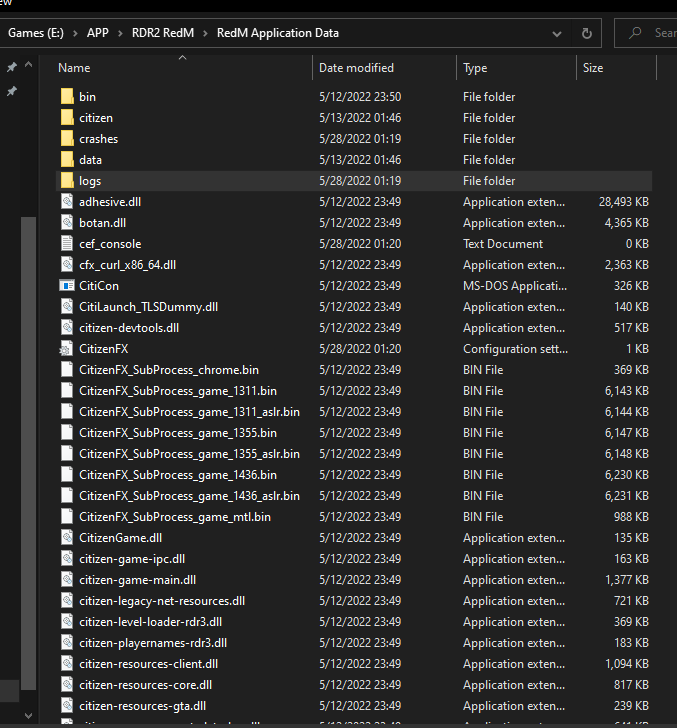Click the 5/28/2022 01:20 date of CitizenFX

pos(360,349)
